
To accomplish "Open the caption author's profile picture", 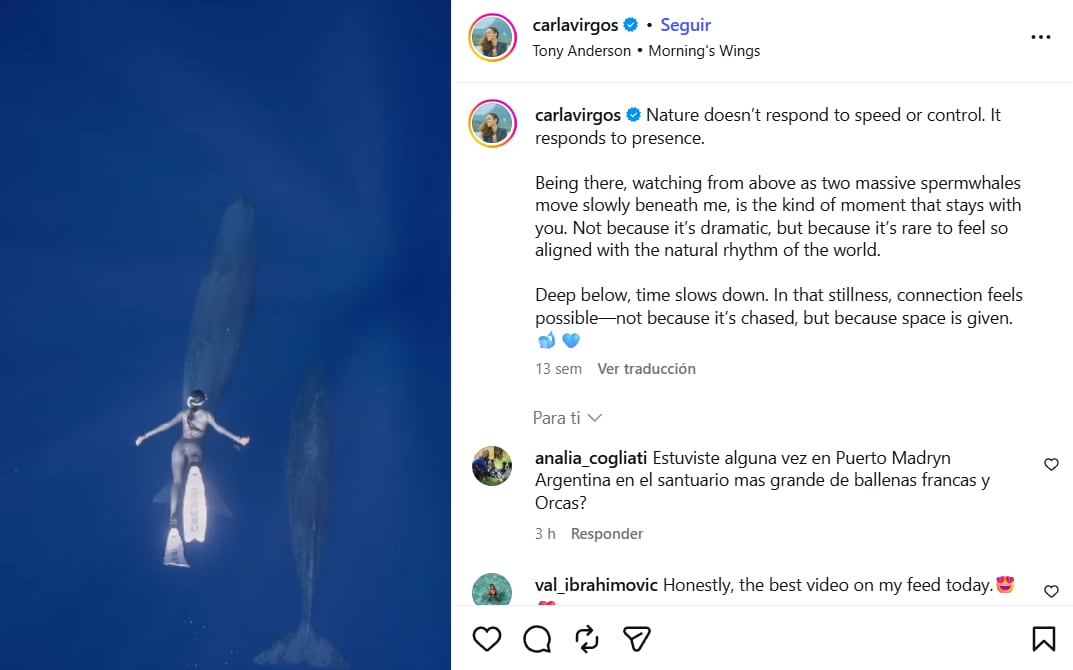I will pyautogui.click(x=492, y=124).
